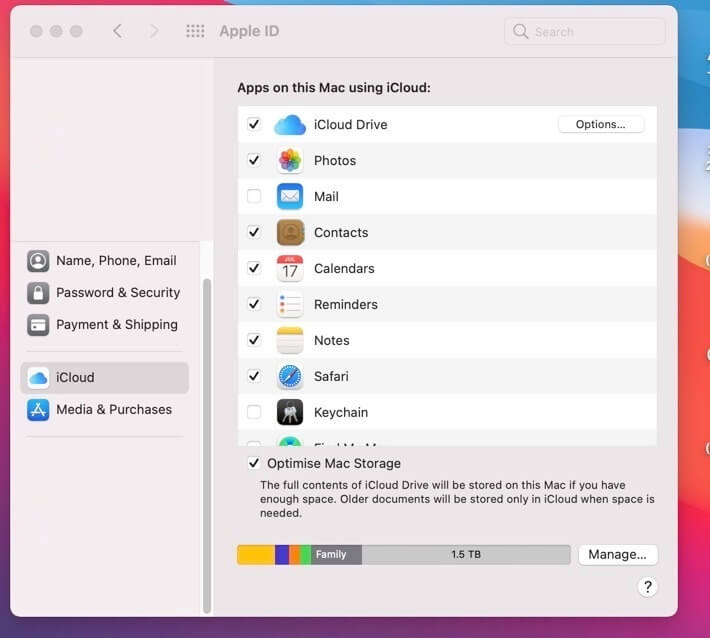Click the Manage storage button

pyautogui.click(x=618, y=555)
